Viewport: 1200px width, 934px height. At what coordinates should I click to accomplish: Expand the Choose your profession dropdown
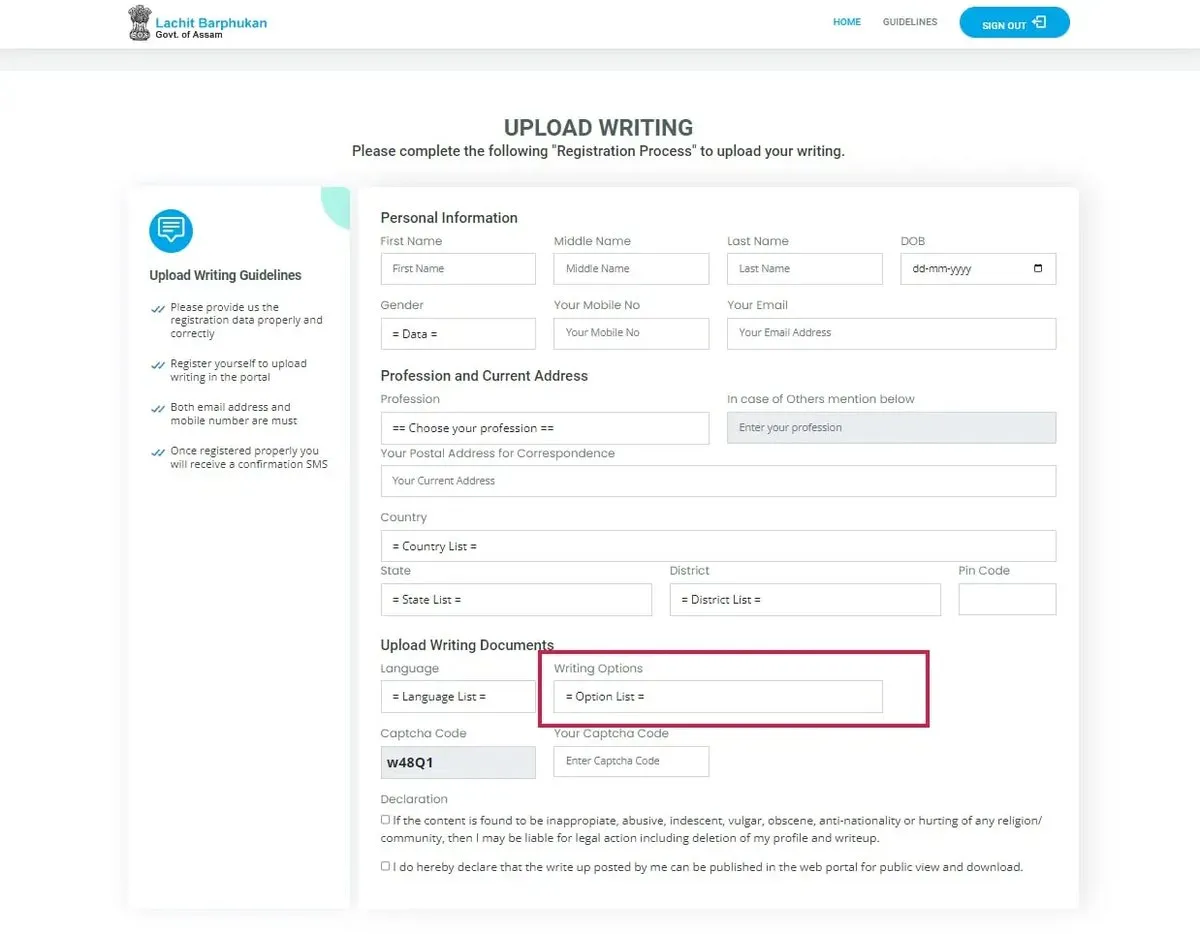(x=545, y=428)
